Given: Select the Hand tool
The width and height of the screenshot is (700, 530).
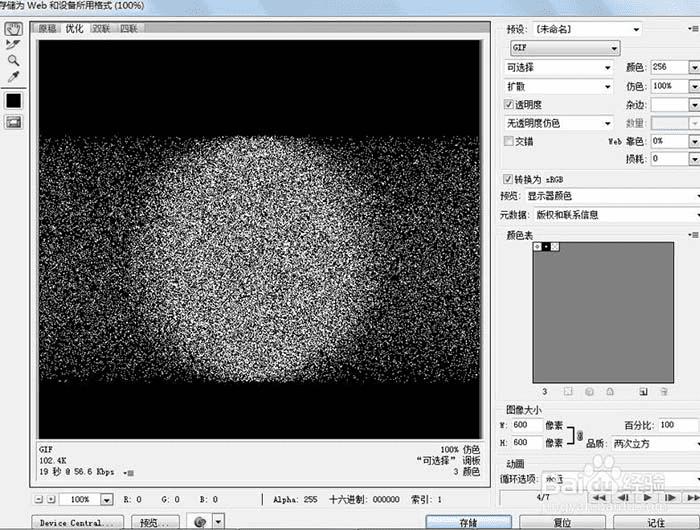Looking at the screenshot, I should 13,29.
